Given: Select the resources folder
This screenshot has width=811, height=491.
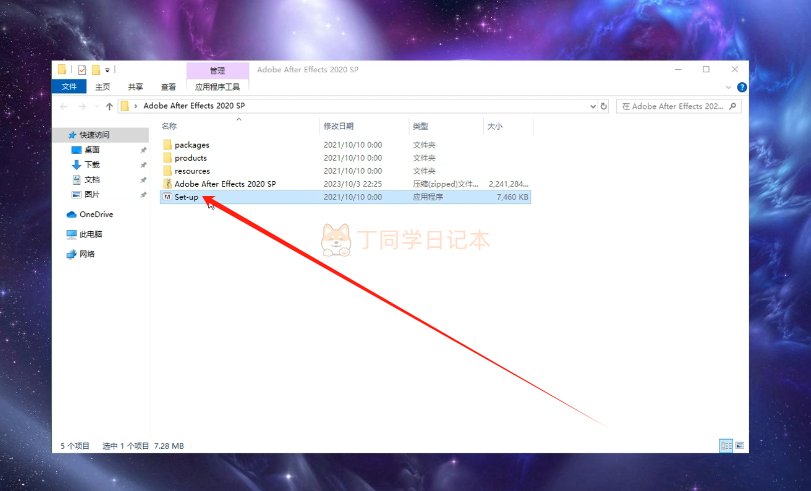Looking at the screenshot, I should click(x=192, y=171).
